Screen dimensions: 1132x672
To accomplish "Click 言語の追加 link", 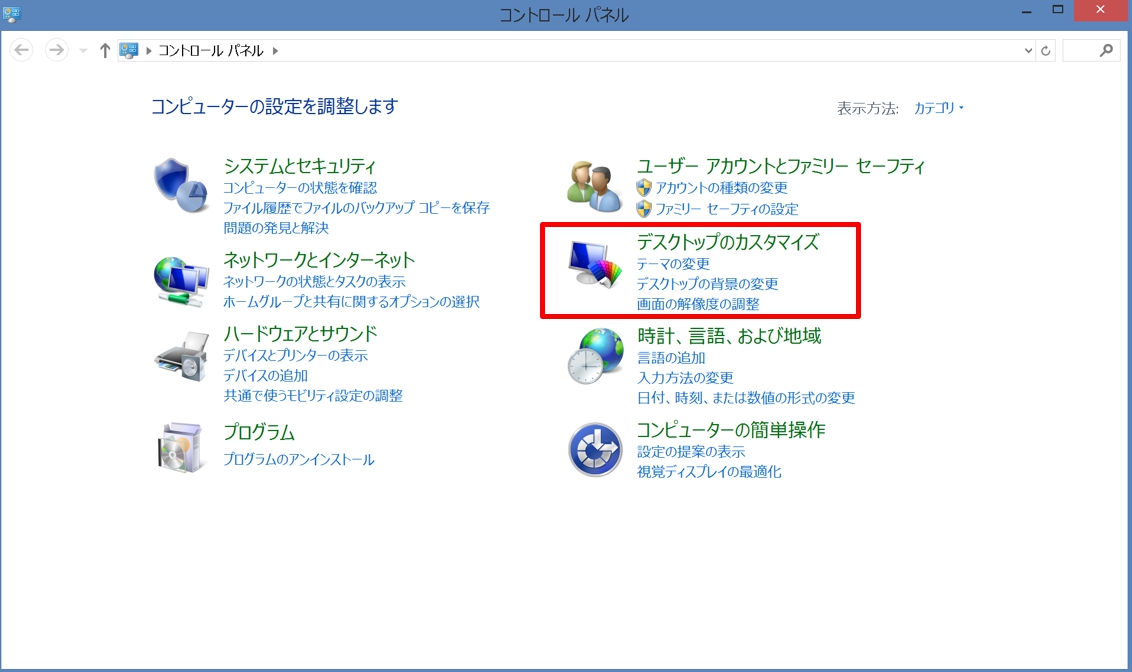I will coord(671,357).
